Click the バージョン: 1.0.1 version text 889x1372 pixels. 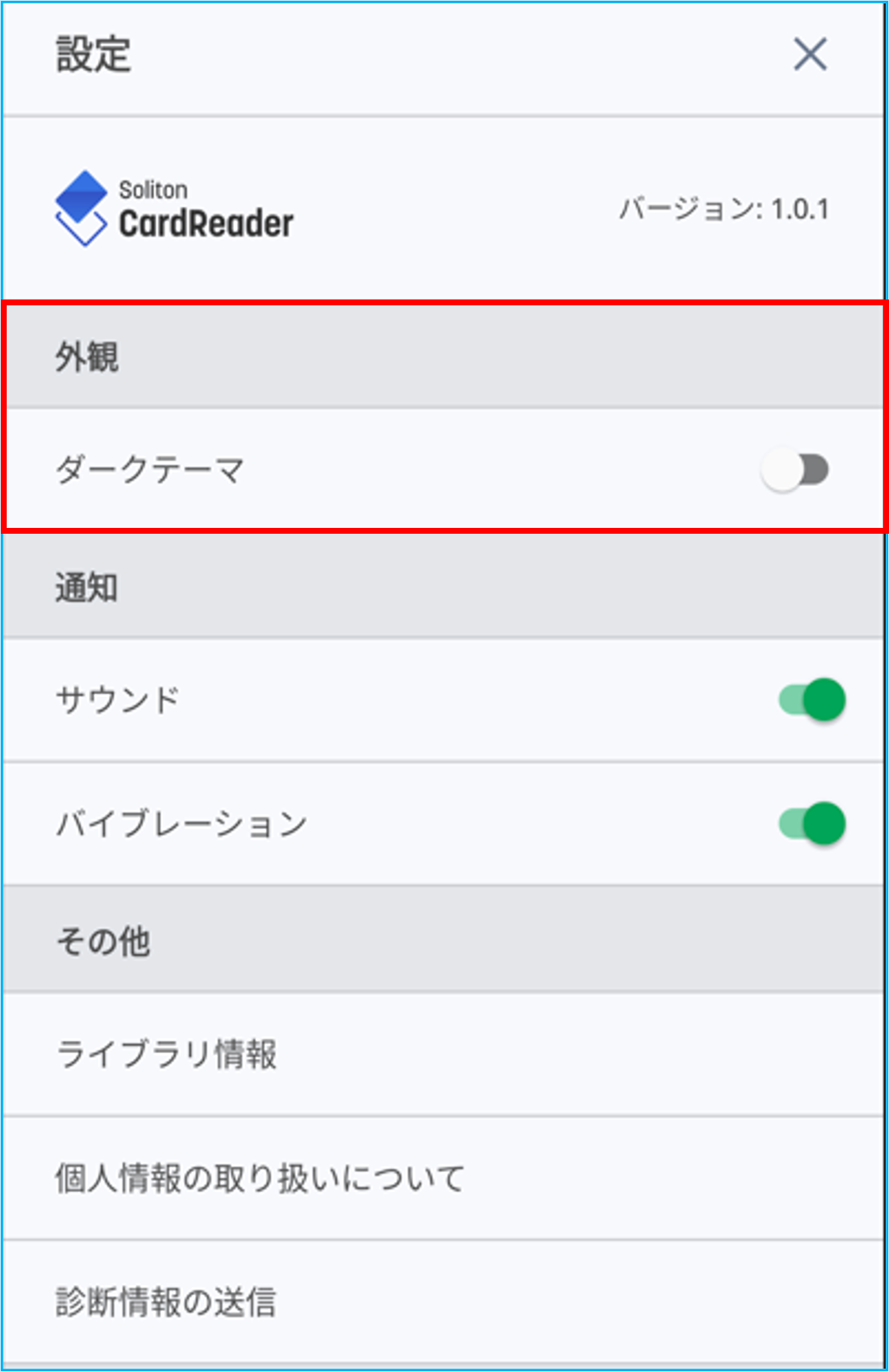click(x=724, y=208)
